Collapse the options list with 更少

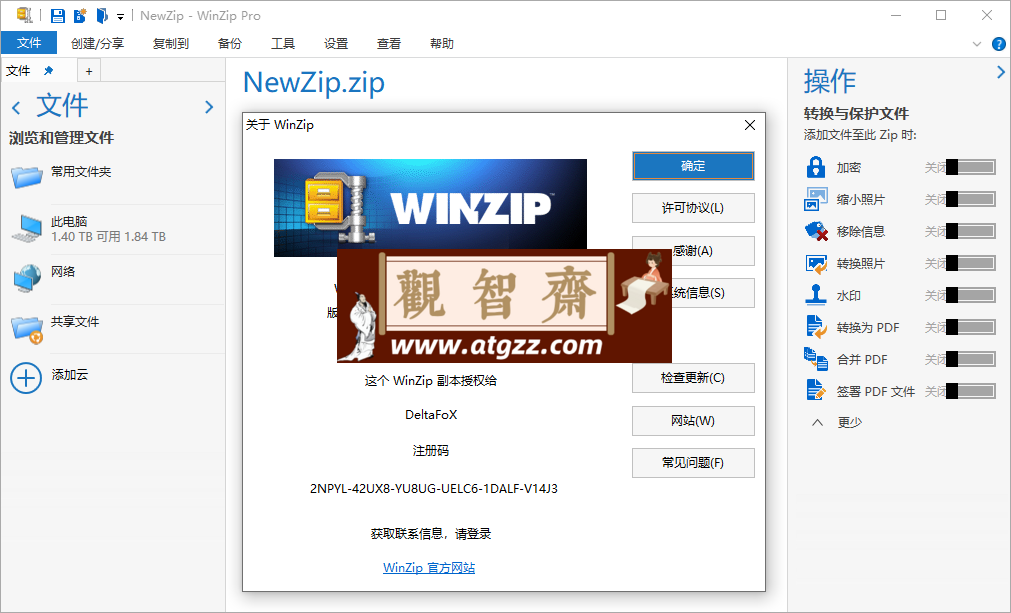(x=836, y=423)
